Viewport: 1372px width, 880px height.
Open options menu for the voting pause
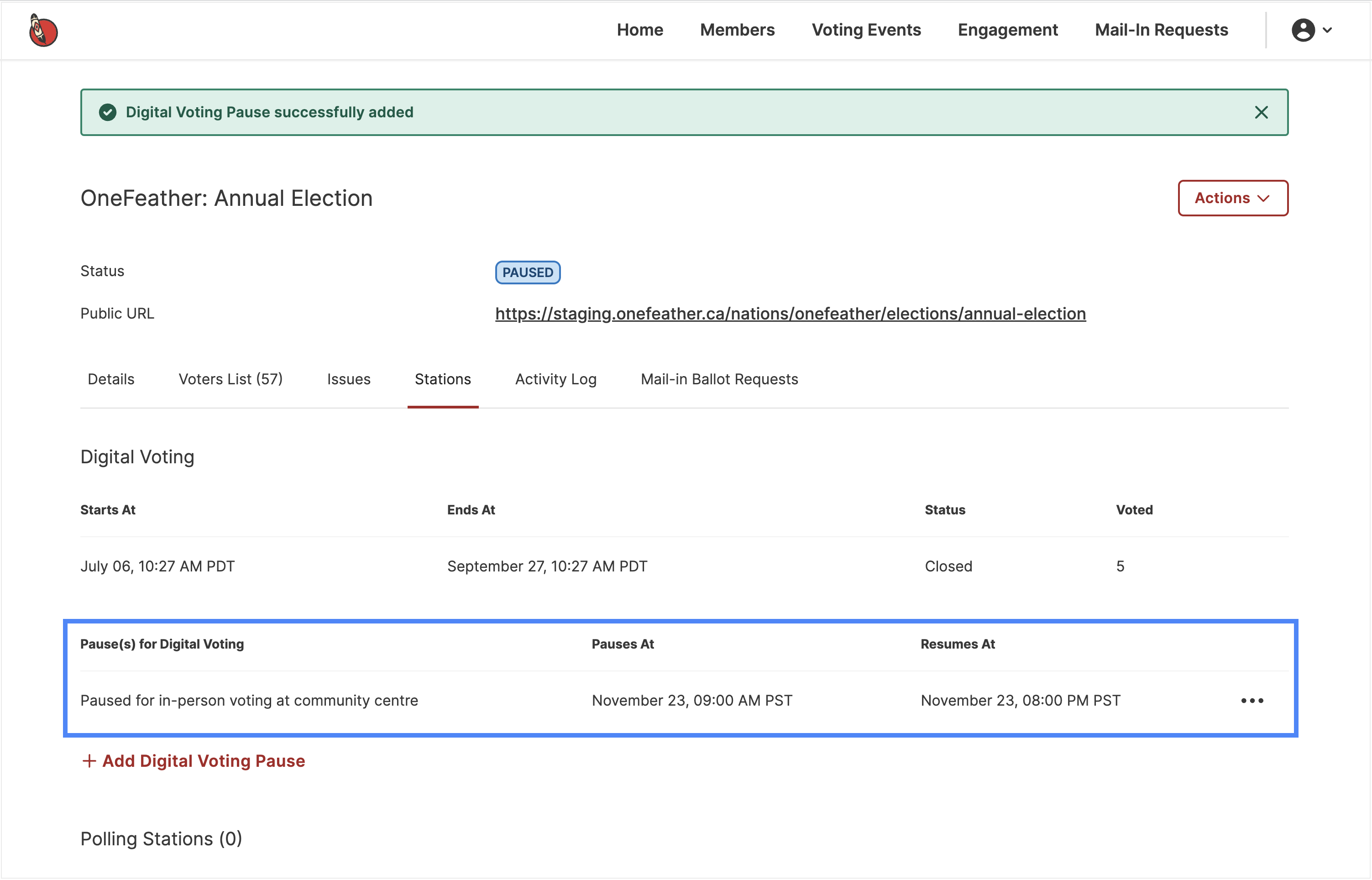pos(1252,701)
